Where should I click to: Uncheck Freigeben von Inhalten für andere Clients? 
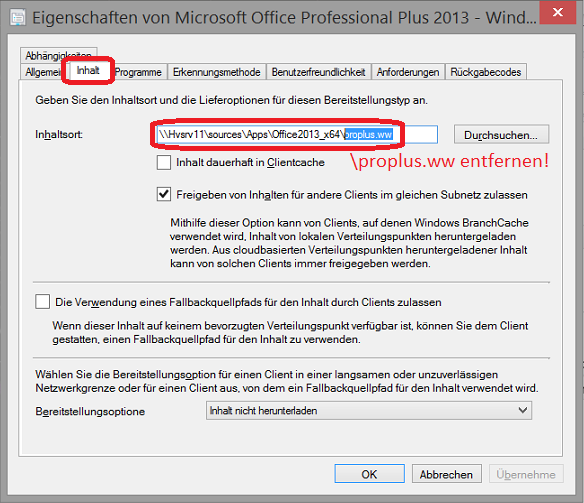pyautogui.click(x=164, y=194)
